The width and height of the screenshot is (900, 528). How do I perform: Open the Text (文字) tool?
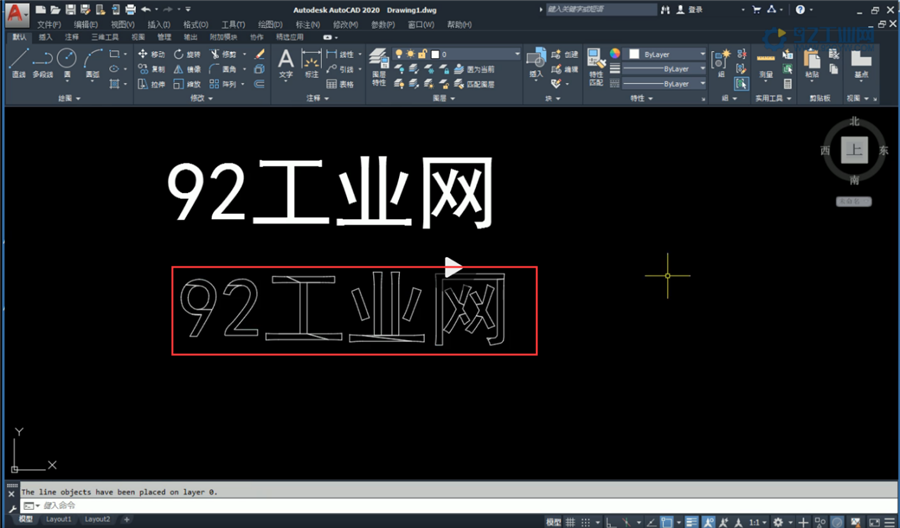(285, 63)
